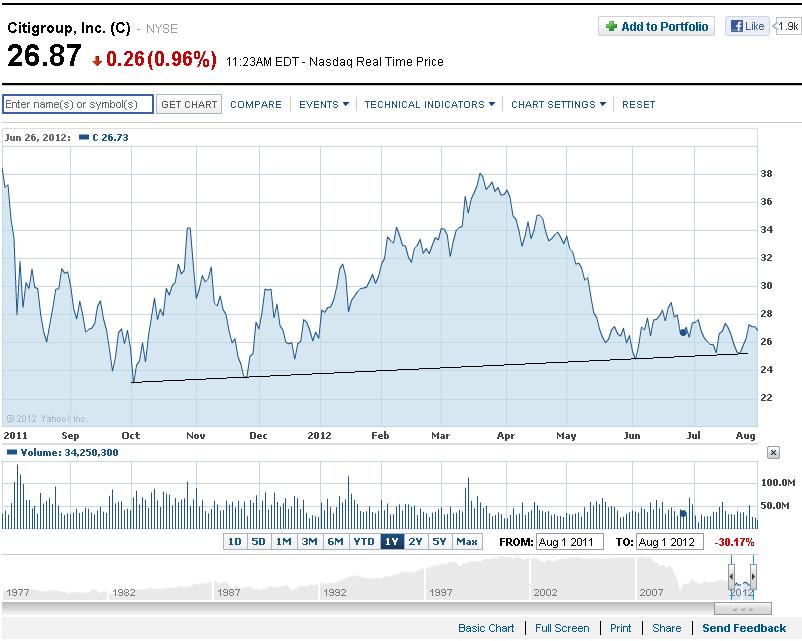Click the Send Feedback link

[x=744, y=628]
